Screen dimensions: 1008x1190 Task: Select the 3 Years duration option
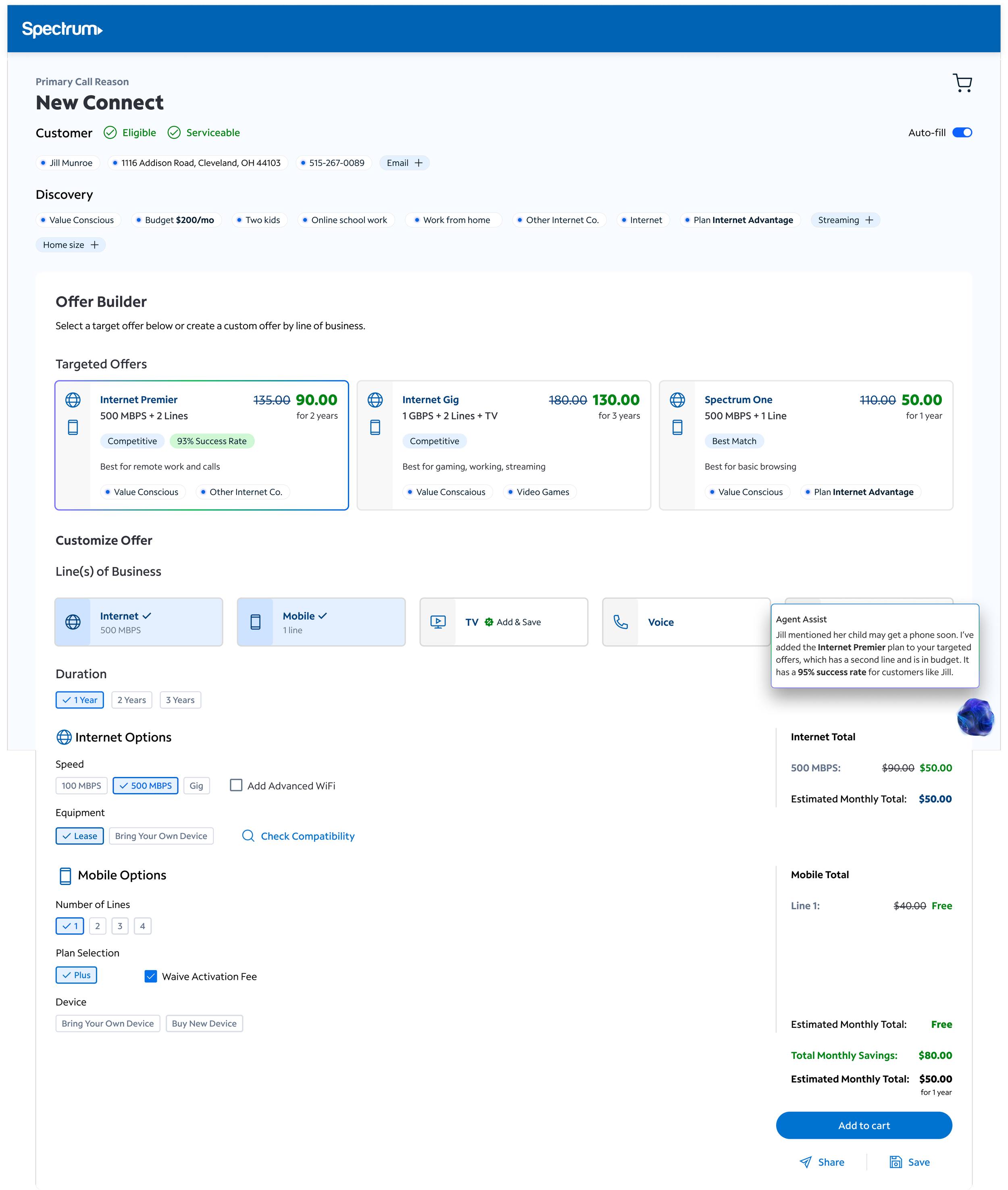tap(181, 699)
